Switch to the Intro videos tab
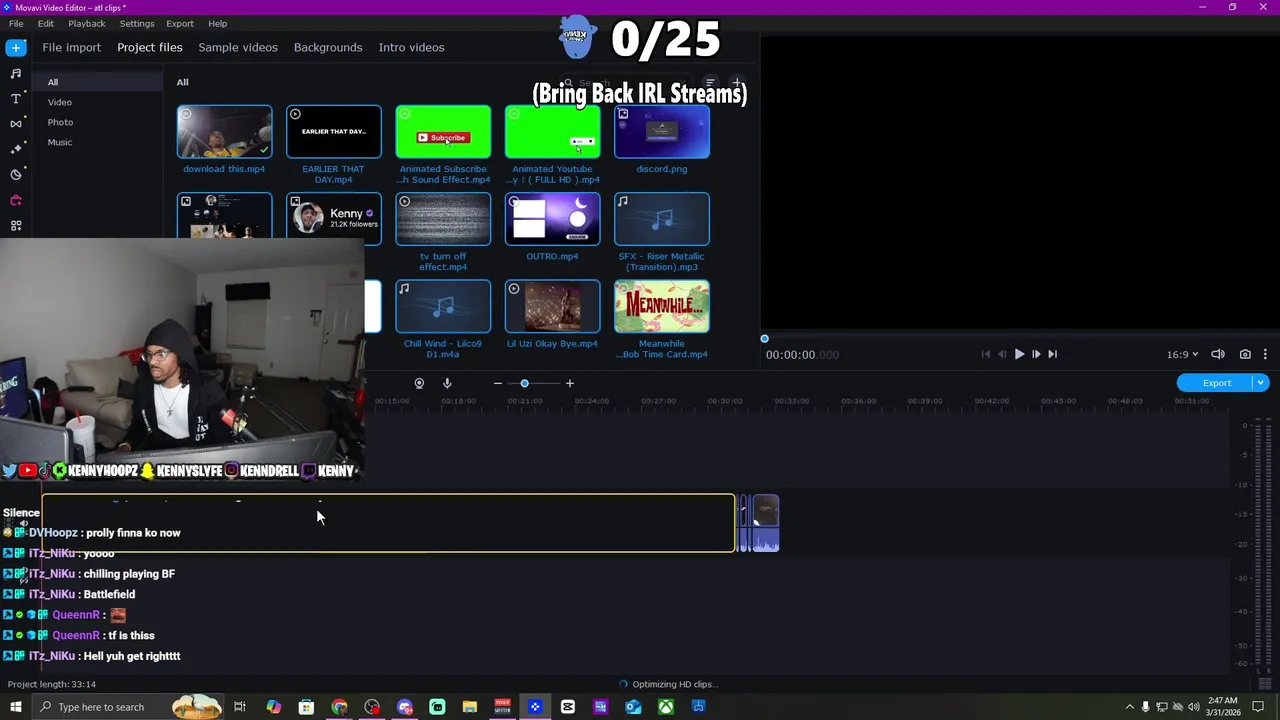Screen dimensions: 1280x720 click(411, 47)
